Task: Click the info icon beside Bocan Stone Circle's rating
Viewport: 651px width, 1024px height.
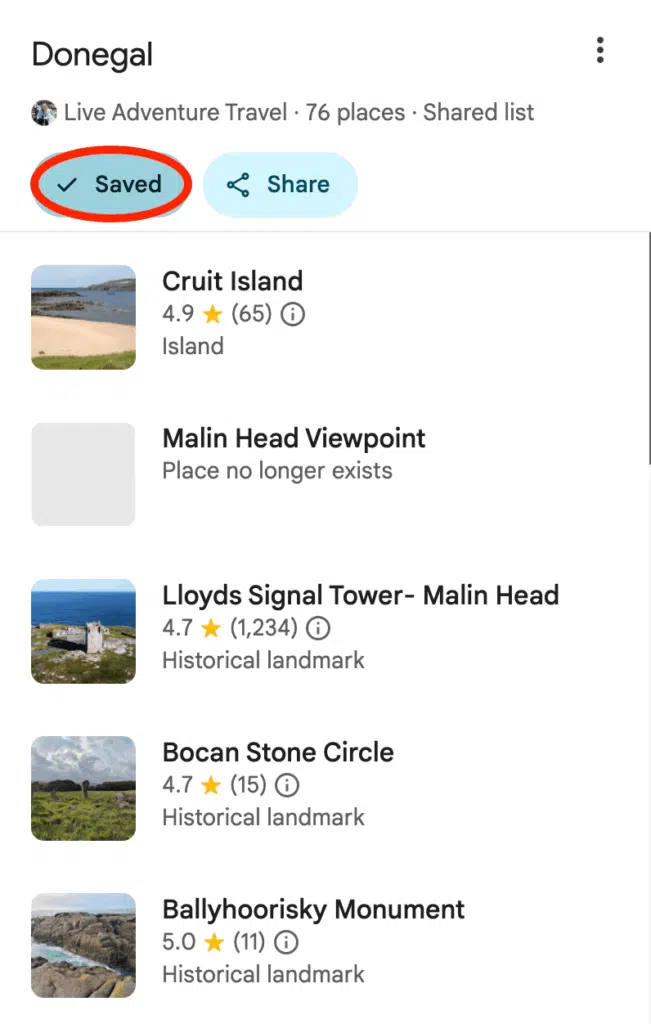Action: tap(287, 785)
